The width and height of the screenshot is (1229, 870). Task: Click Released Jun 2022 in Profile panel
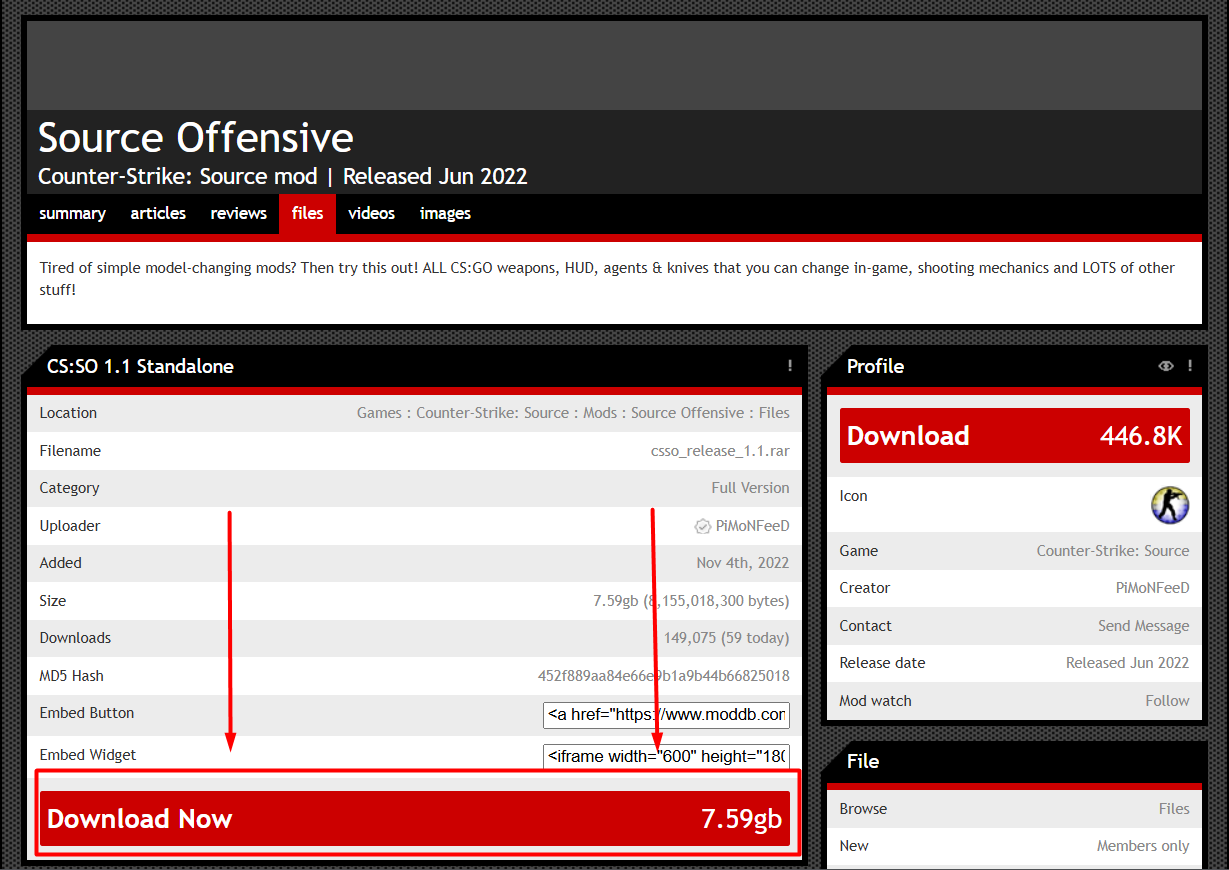pos(1128,663)
